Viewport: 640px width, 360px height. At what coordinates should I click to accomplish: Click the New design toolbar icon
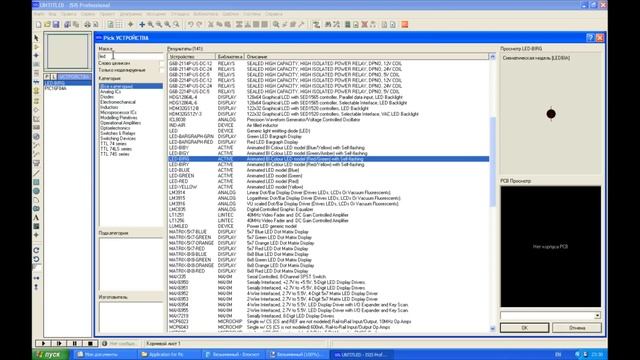tap(39, 25)
